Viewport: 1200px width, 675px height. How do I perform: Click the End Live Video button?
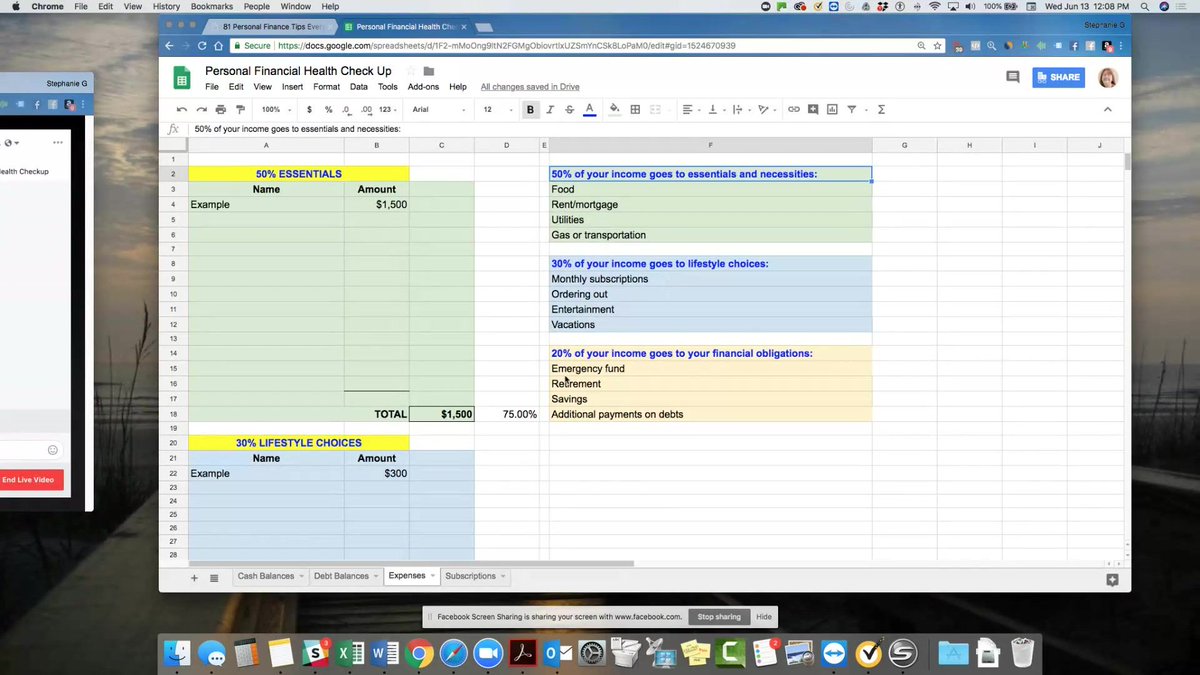click(28, 480)
